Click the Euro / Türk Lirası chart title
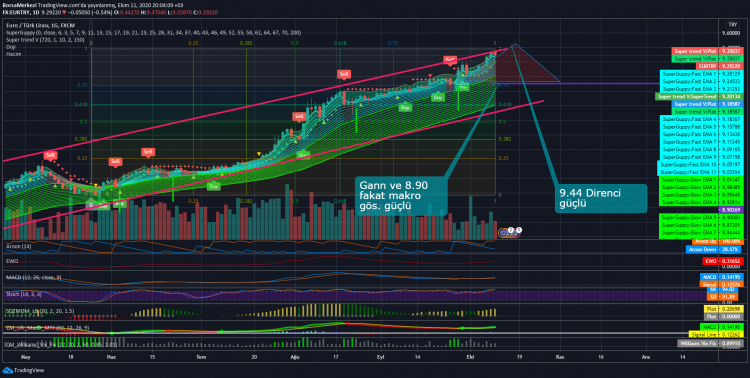This screenshot has width=750, height=378. [x=40, y=25]
